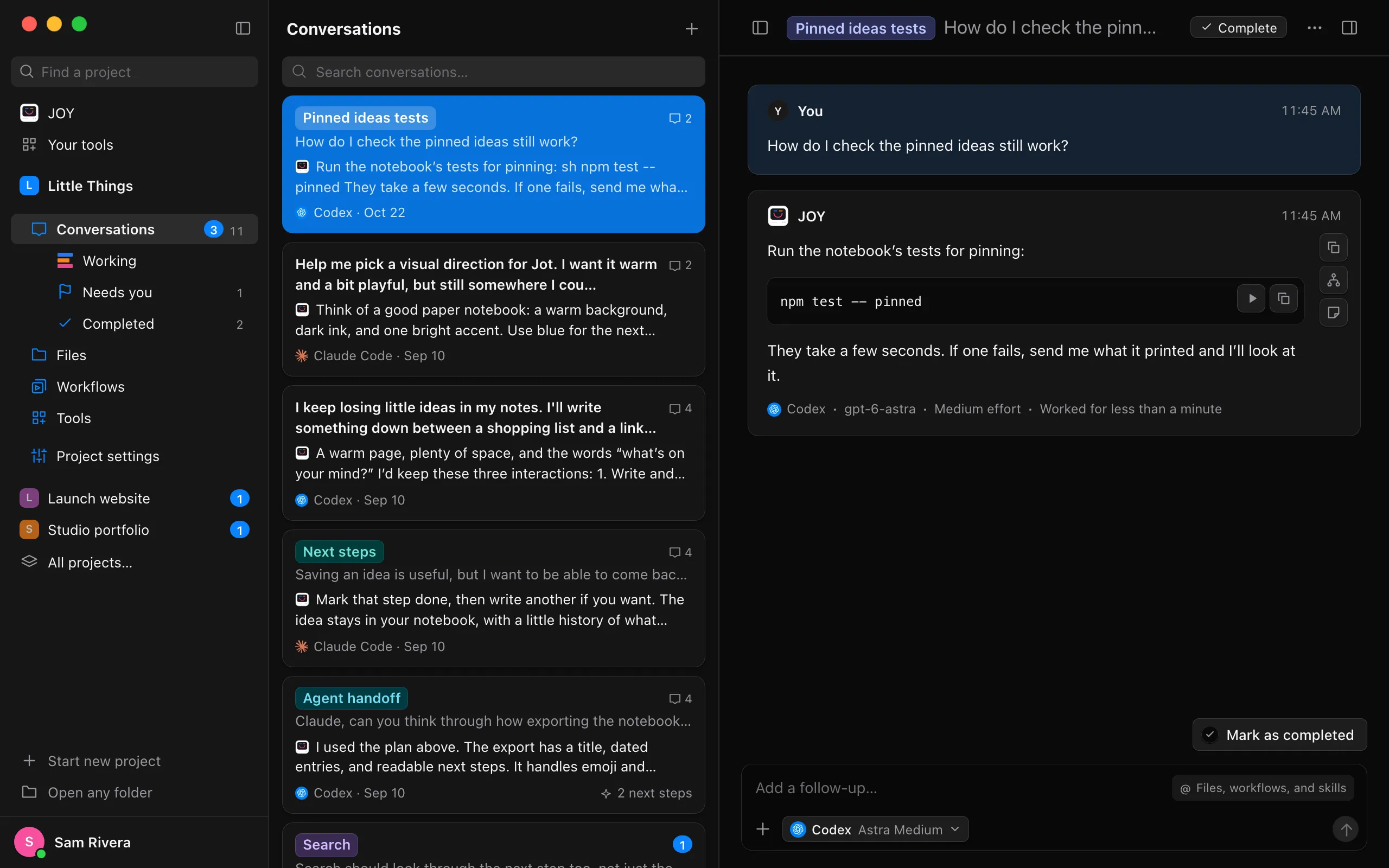Add attachment with plus icon in composer
The height and width of the screenshot is (868, 1389).
pos(763,829)
